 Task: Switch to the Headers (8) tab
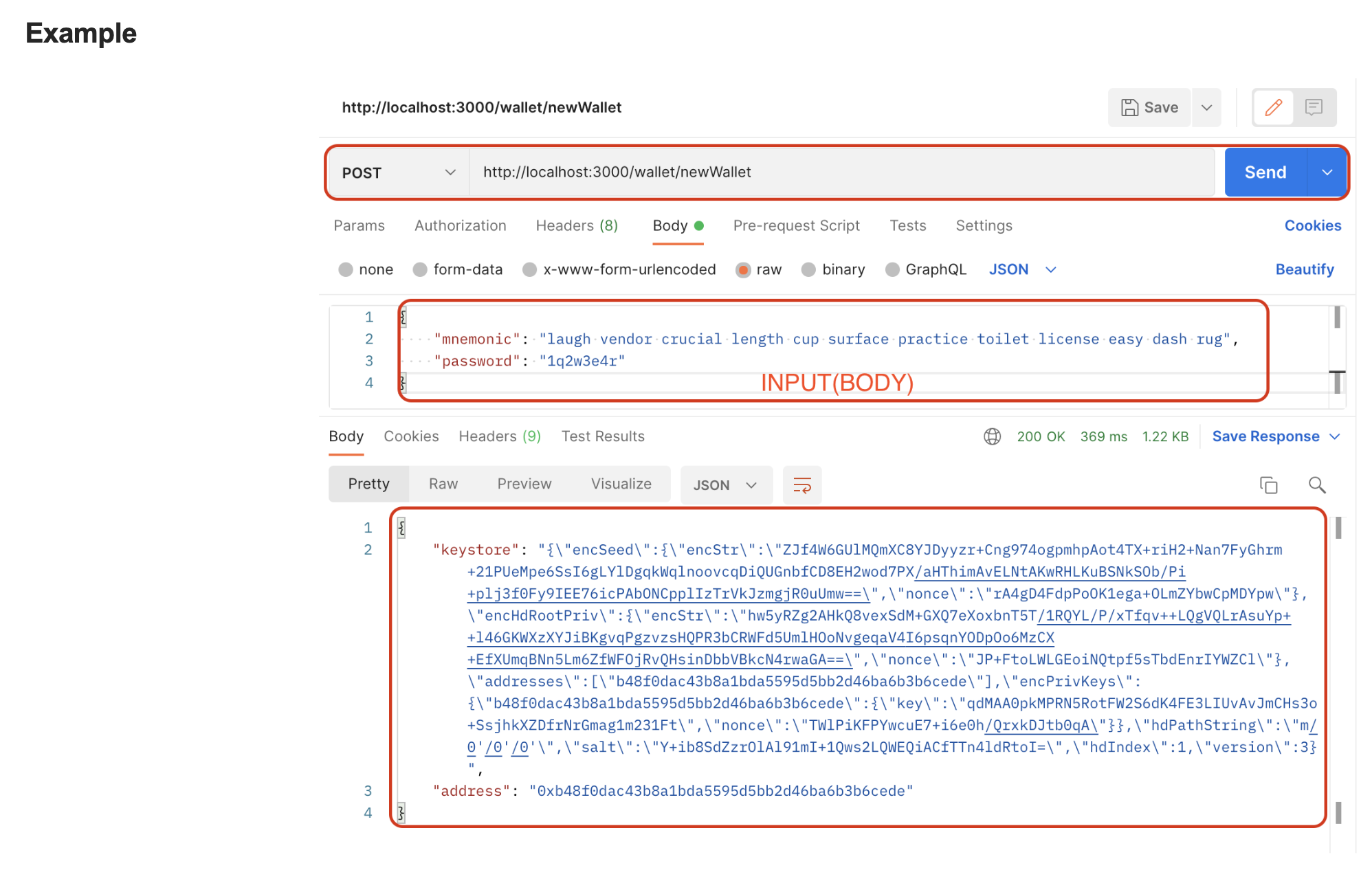[x=577, y=225]
